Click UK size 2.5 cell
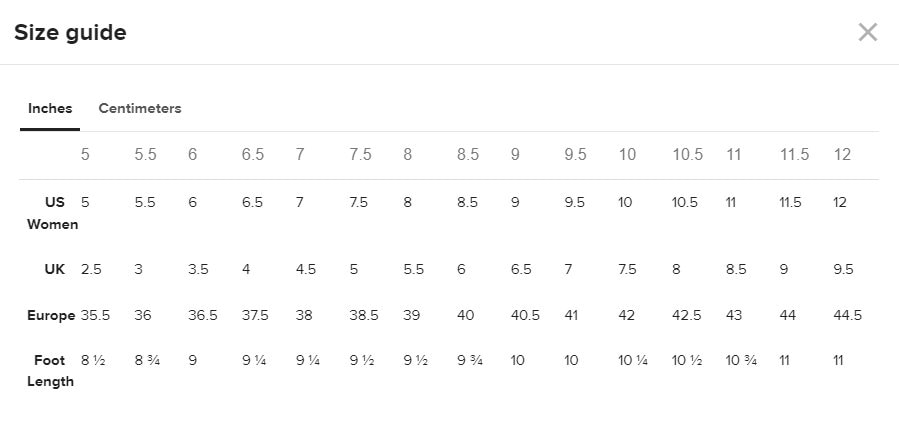The height and width of the screenshot is (445, 899). point(91,269)
